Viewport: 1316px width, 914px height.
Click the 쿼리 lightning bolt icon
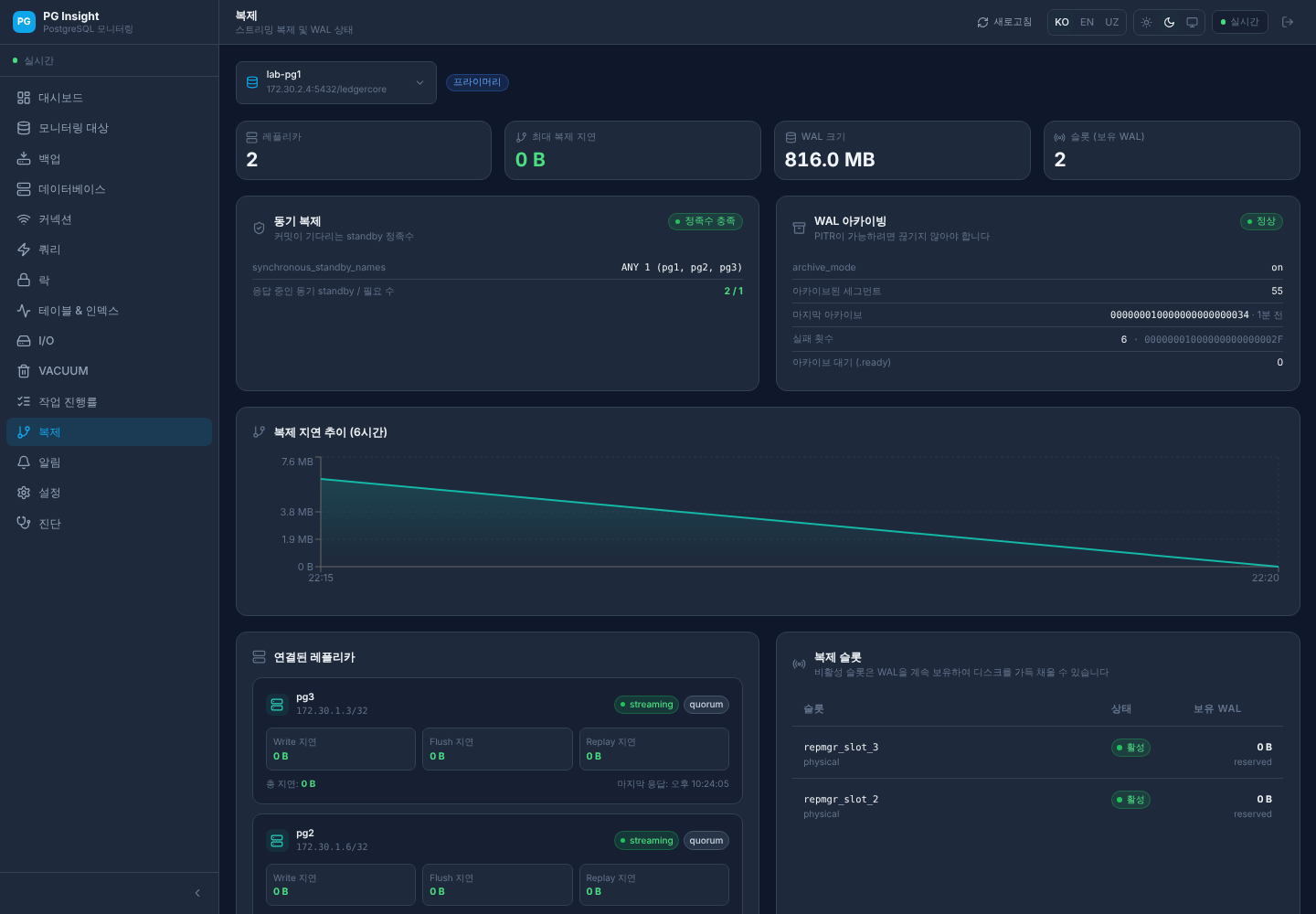(x=24, y=250)
